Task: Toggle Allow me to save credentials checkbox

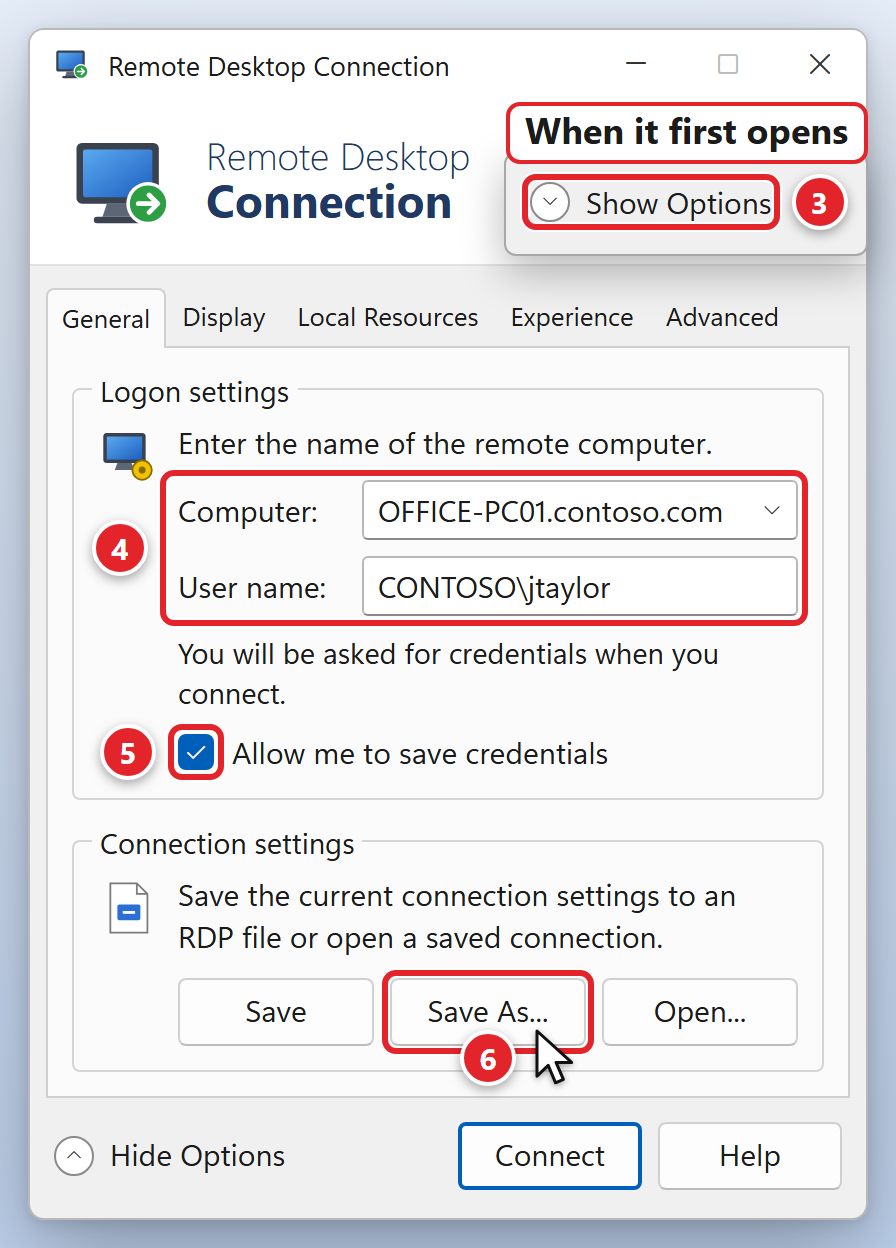Action: tap(196, 753)
